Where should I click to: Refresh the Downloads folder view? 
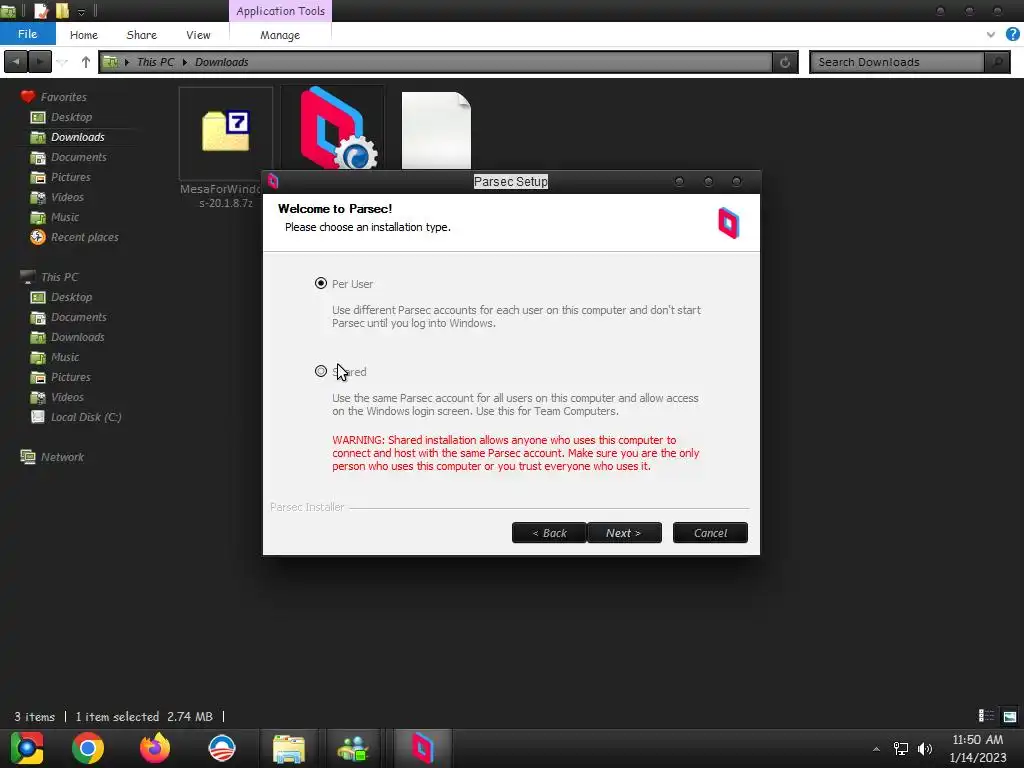[785, 62]
